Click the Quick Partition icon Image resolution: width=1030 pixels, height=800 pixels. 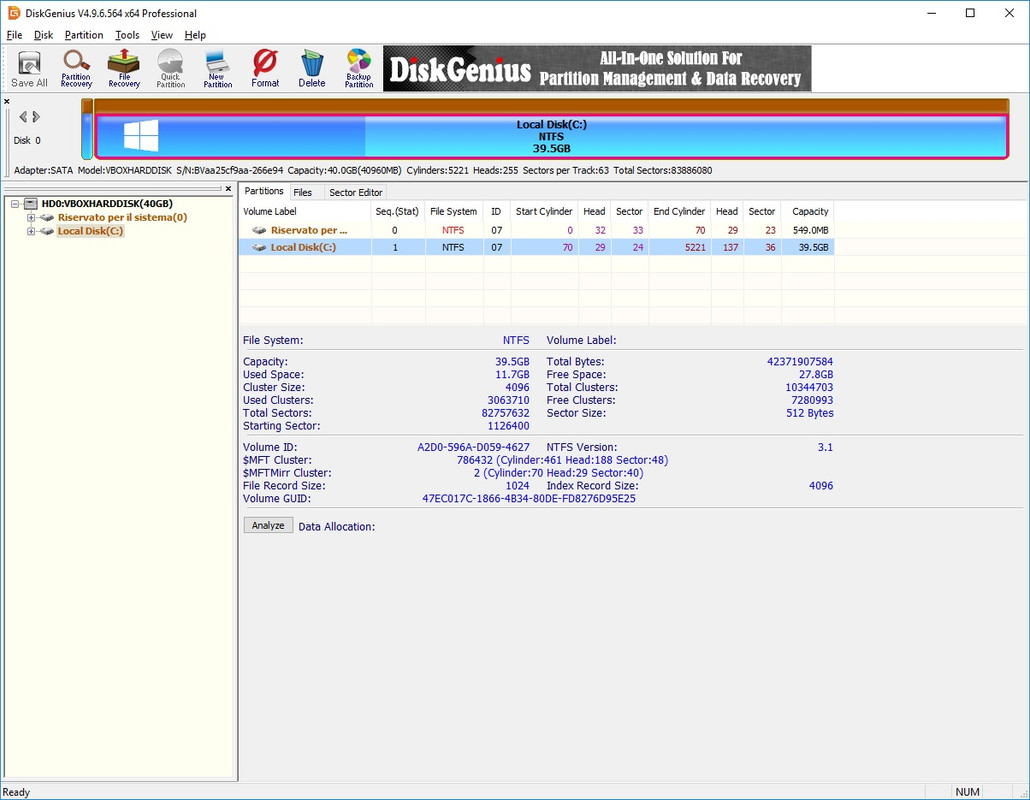(x=171, y=69)
